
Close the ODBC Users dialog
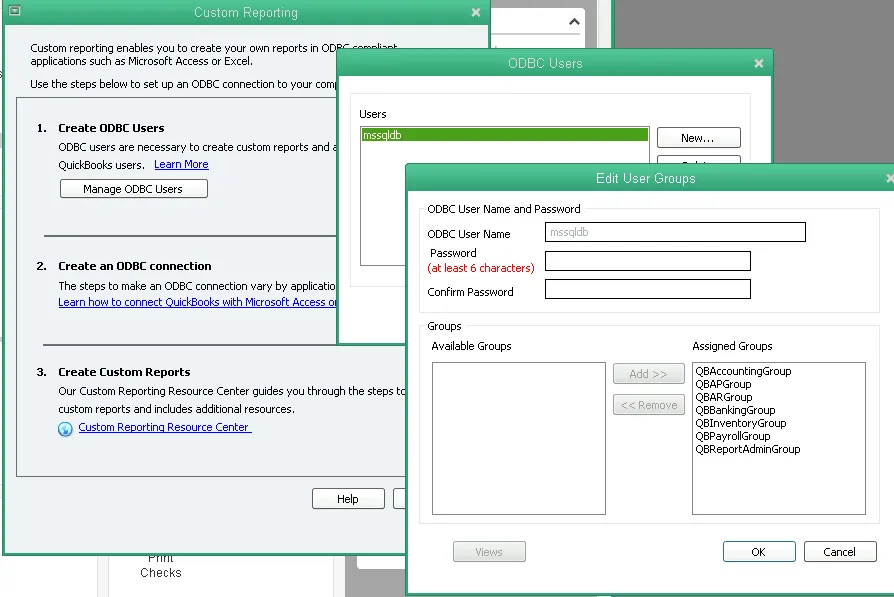[758, 63]
